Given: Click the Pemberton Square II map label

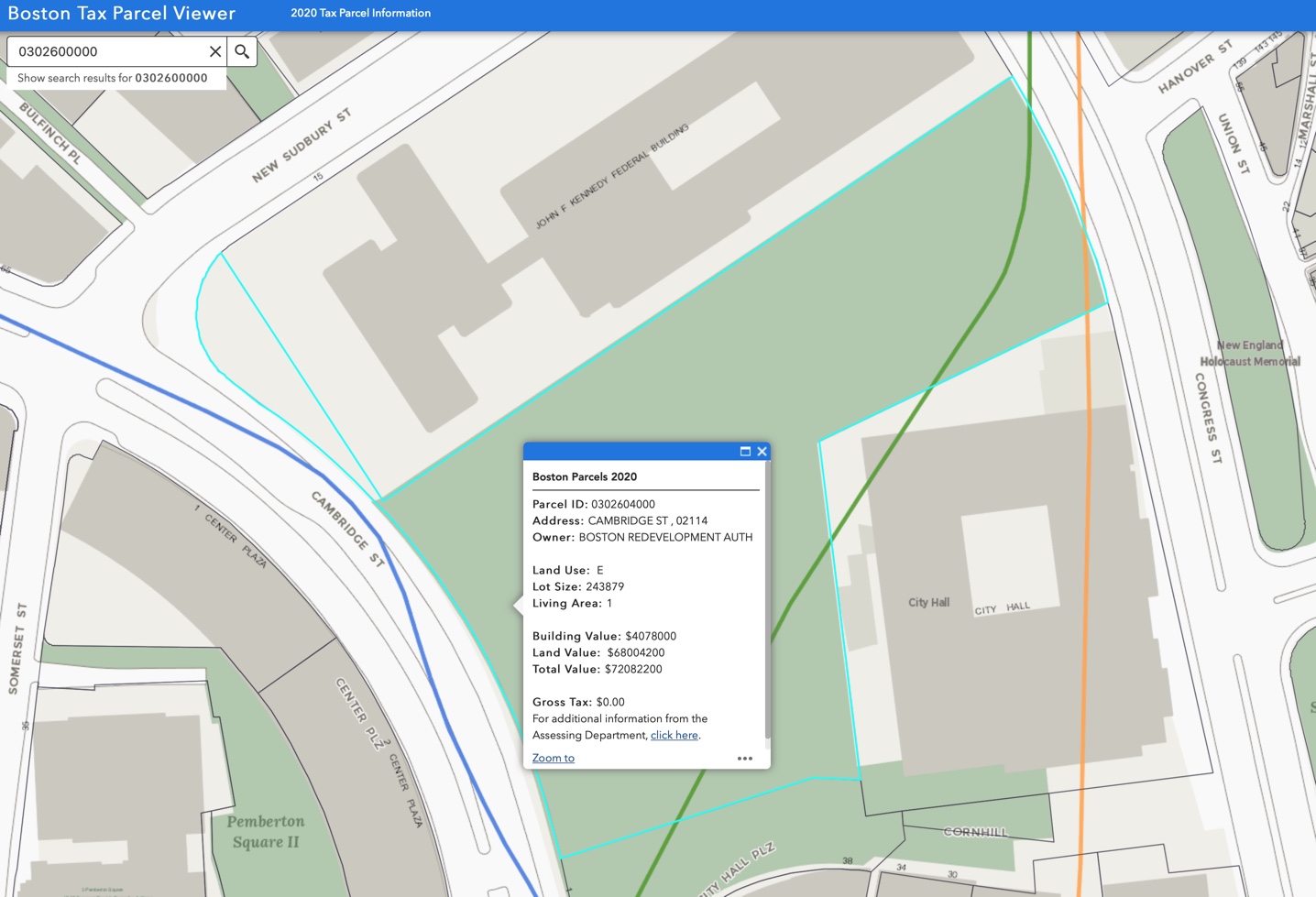Looking at the screenshot, I should [266, 832].
